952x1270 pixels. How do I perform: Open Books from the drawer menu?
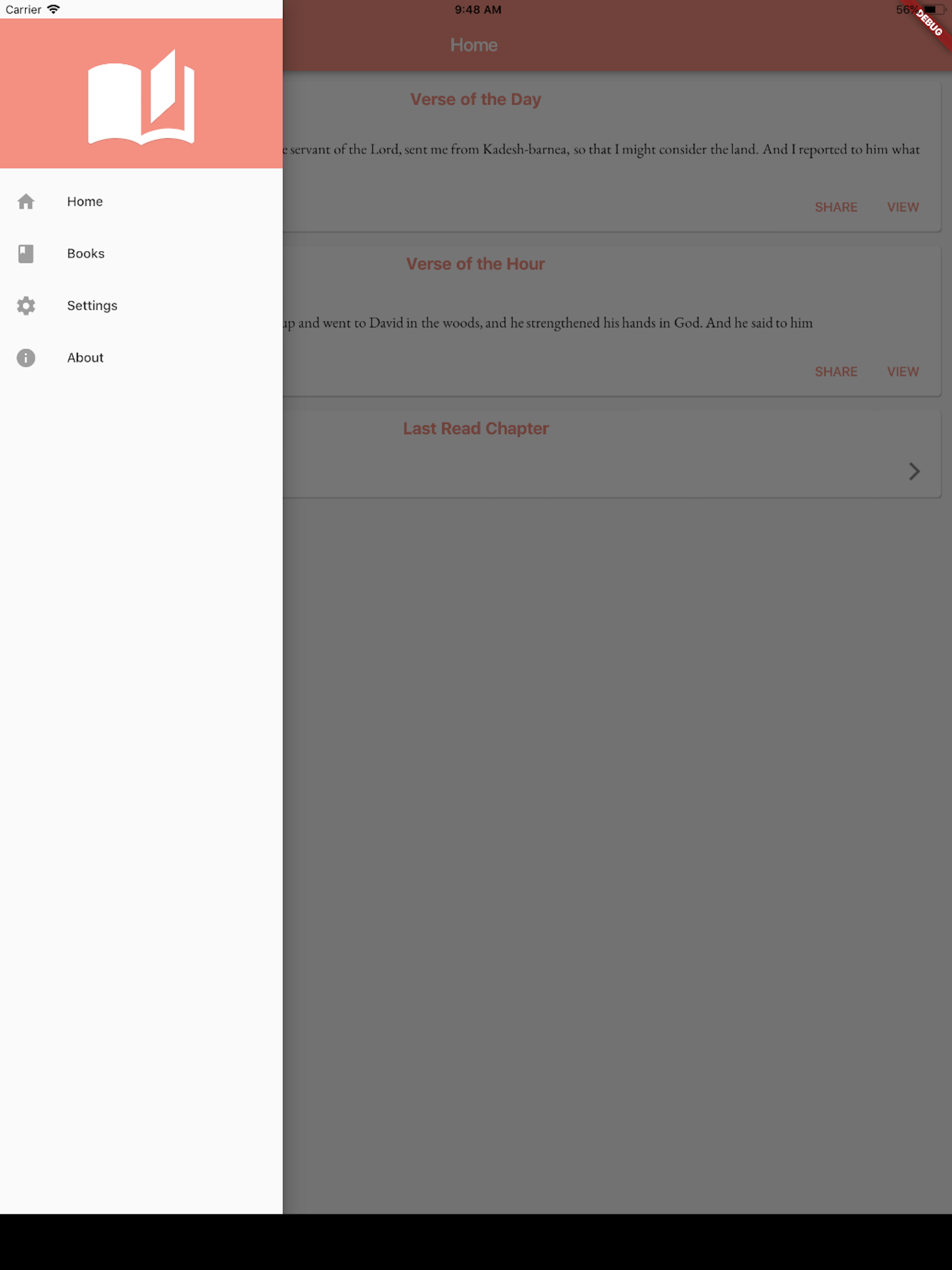point(141,253)
